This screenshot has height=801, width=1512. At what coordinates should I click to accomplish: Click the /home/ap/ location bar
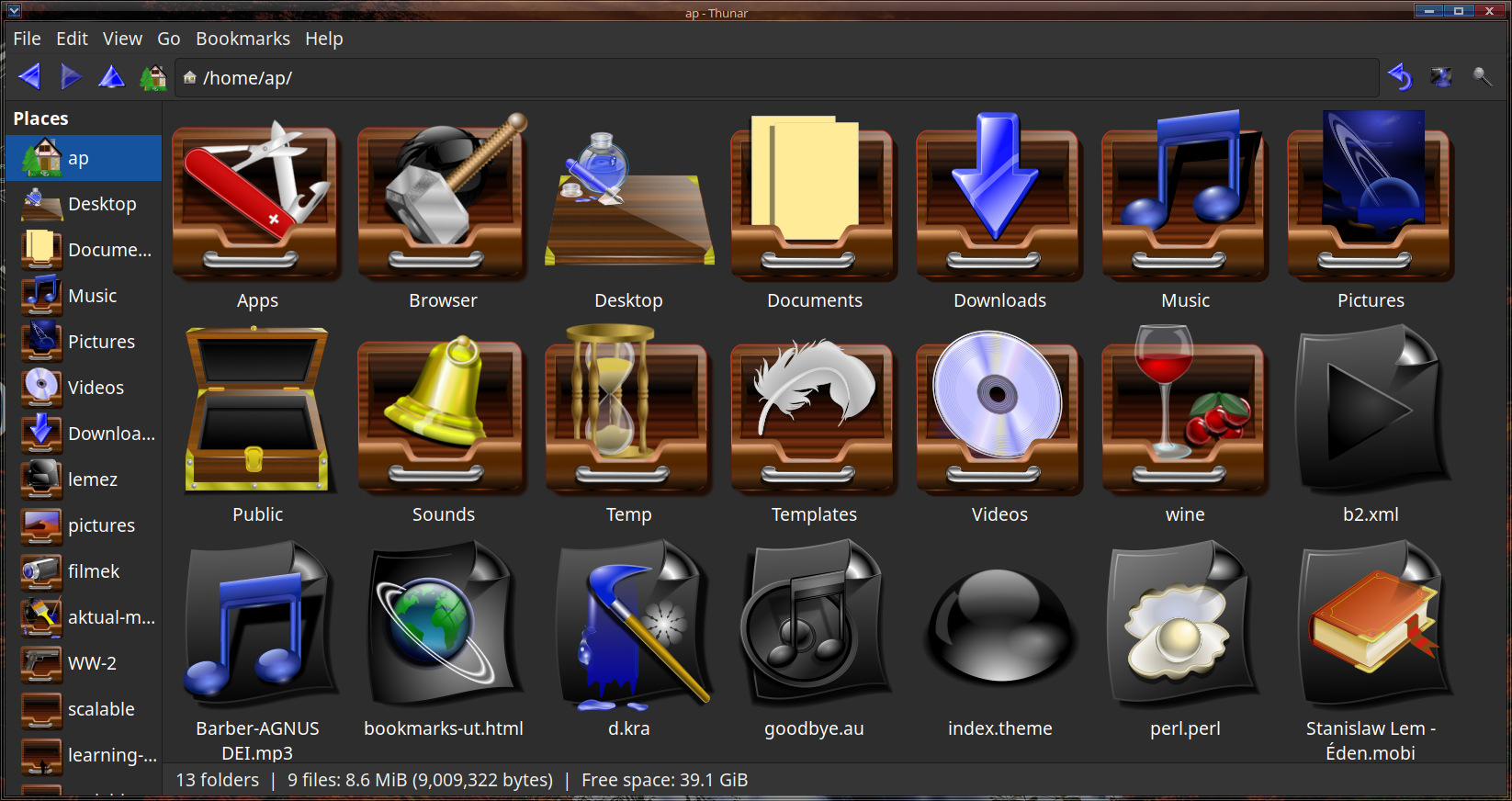(777, 78)
